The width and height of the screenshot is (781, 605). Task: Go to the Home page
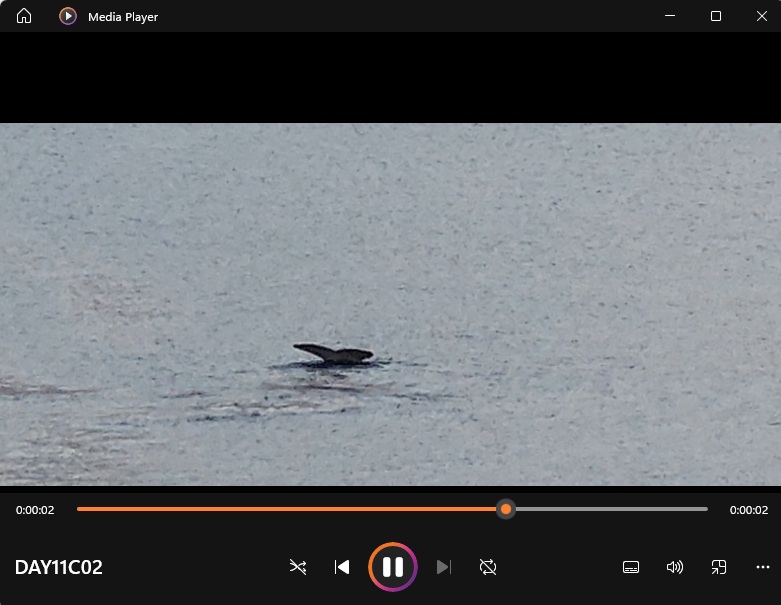tap(24, 16)
